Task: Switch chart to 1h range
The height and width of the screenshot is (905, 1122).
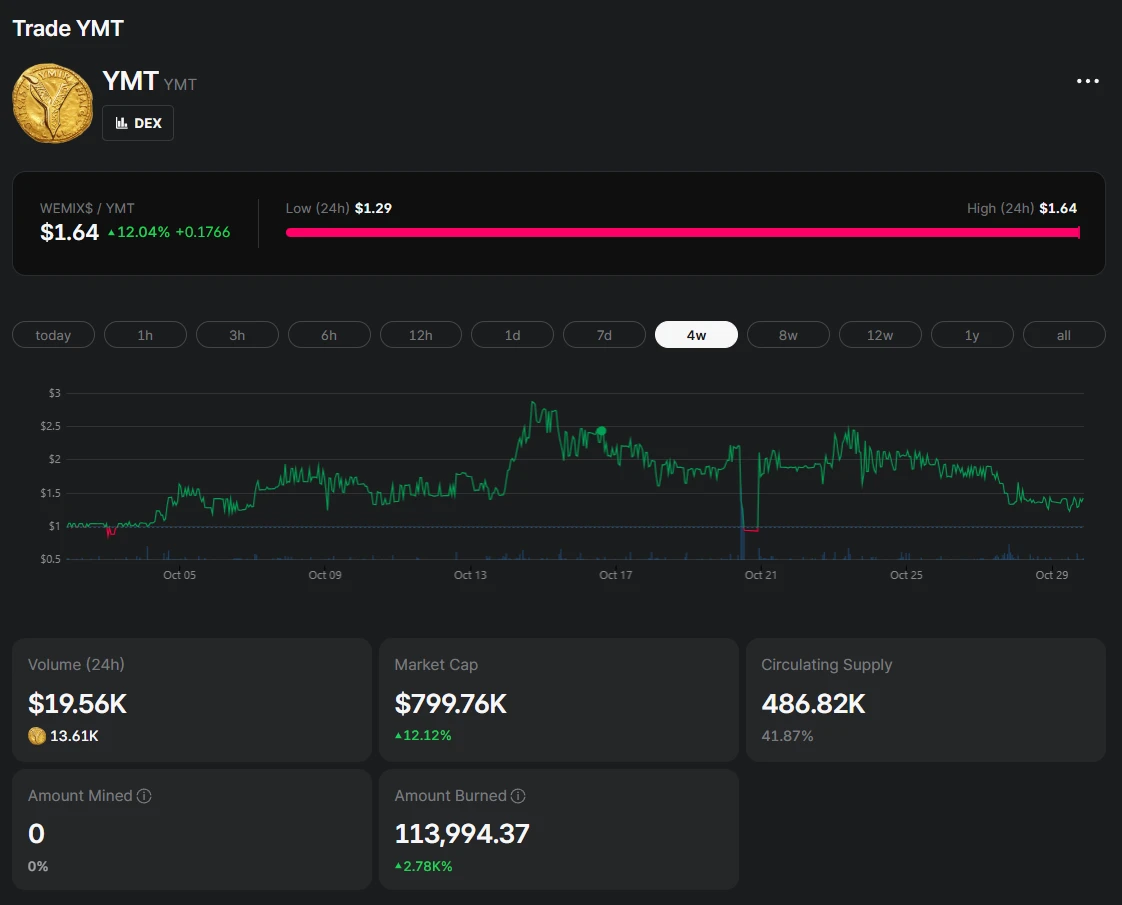Action: 145,335
